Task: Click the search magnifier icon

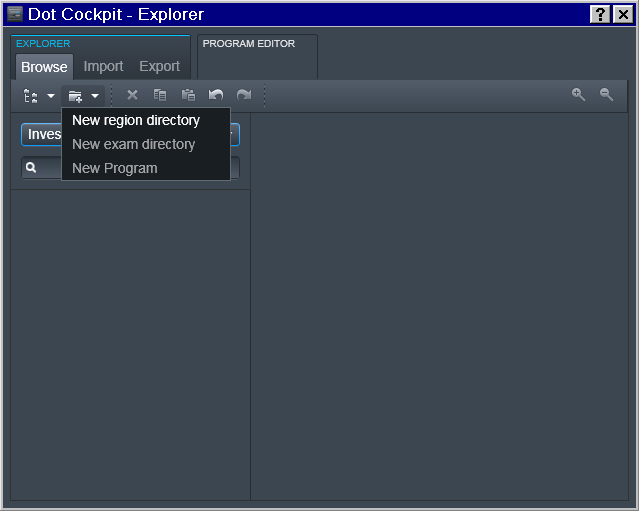Action: (31, 167)
